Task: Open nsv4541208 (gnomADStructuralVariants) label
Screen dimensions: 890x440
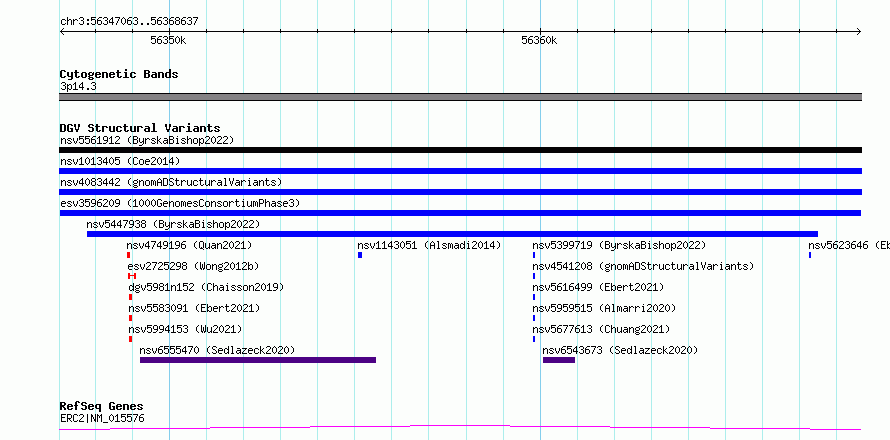Action: [643, 266]
